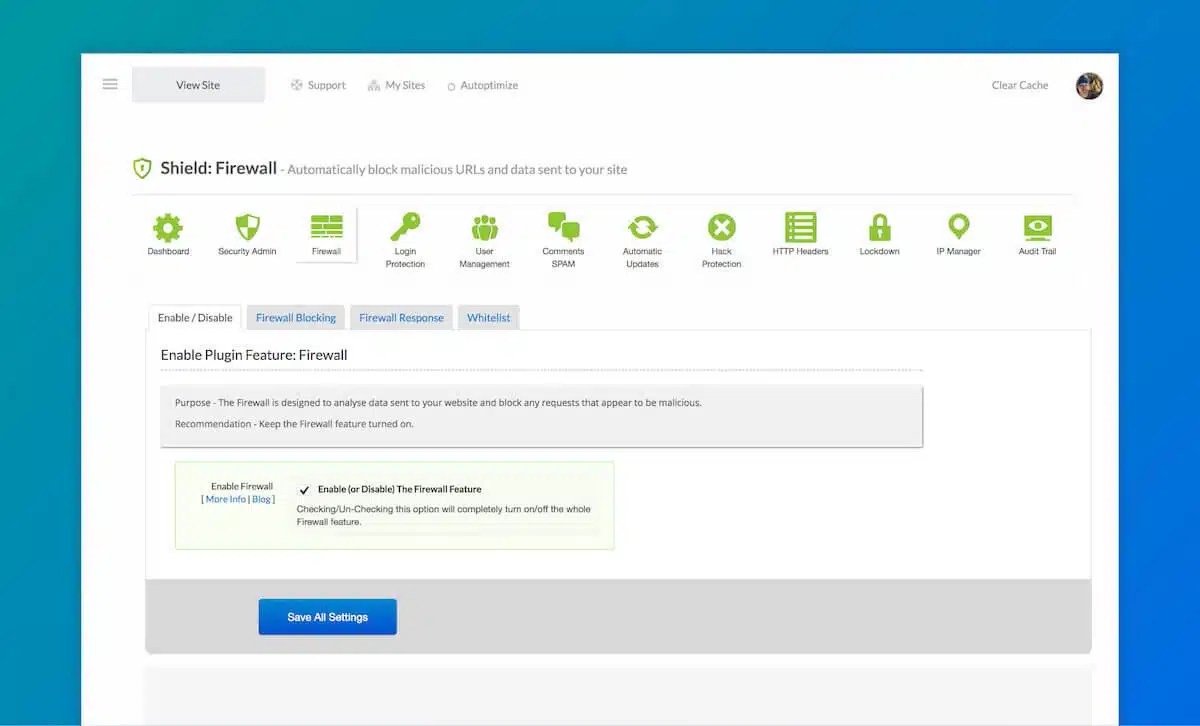Click the 'Recommendation - Keep the Firewall' text
The width and height of the screenshot is (1200, 726).
[x=294, y=424]
